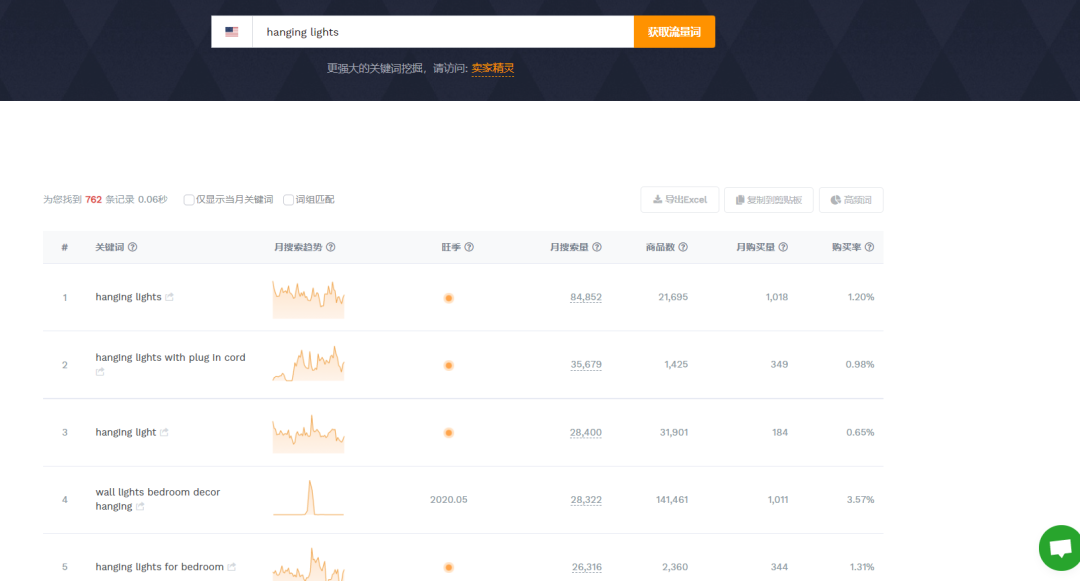The height and width of the screenshot is (581, 1080).
Task: Open the green chat support bubble
Action: [x=1060, y=548]
